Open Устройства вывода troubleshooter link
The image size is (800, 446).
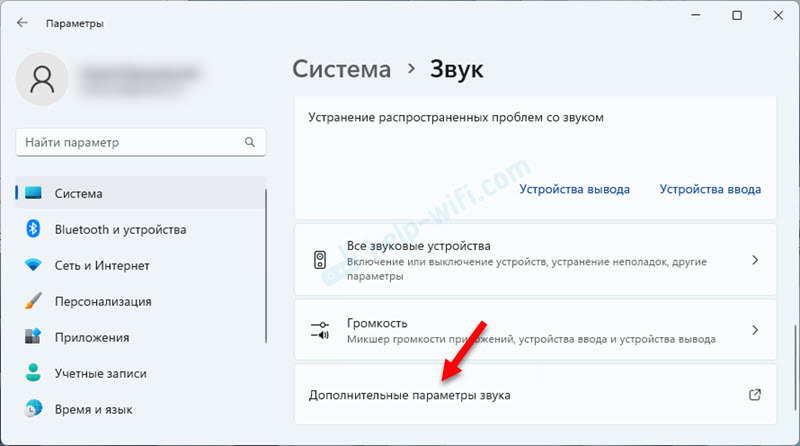[x=574, y=189]
